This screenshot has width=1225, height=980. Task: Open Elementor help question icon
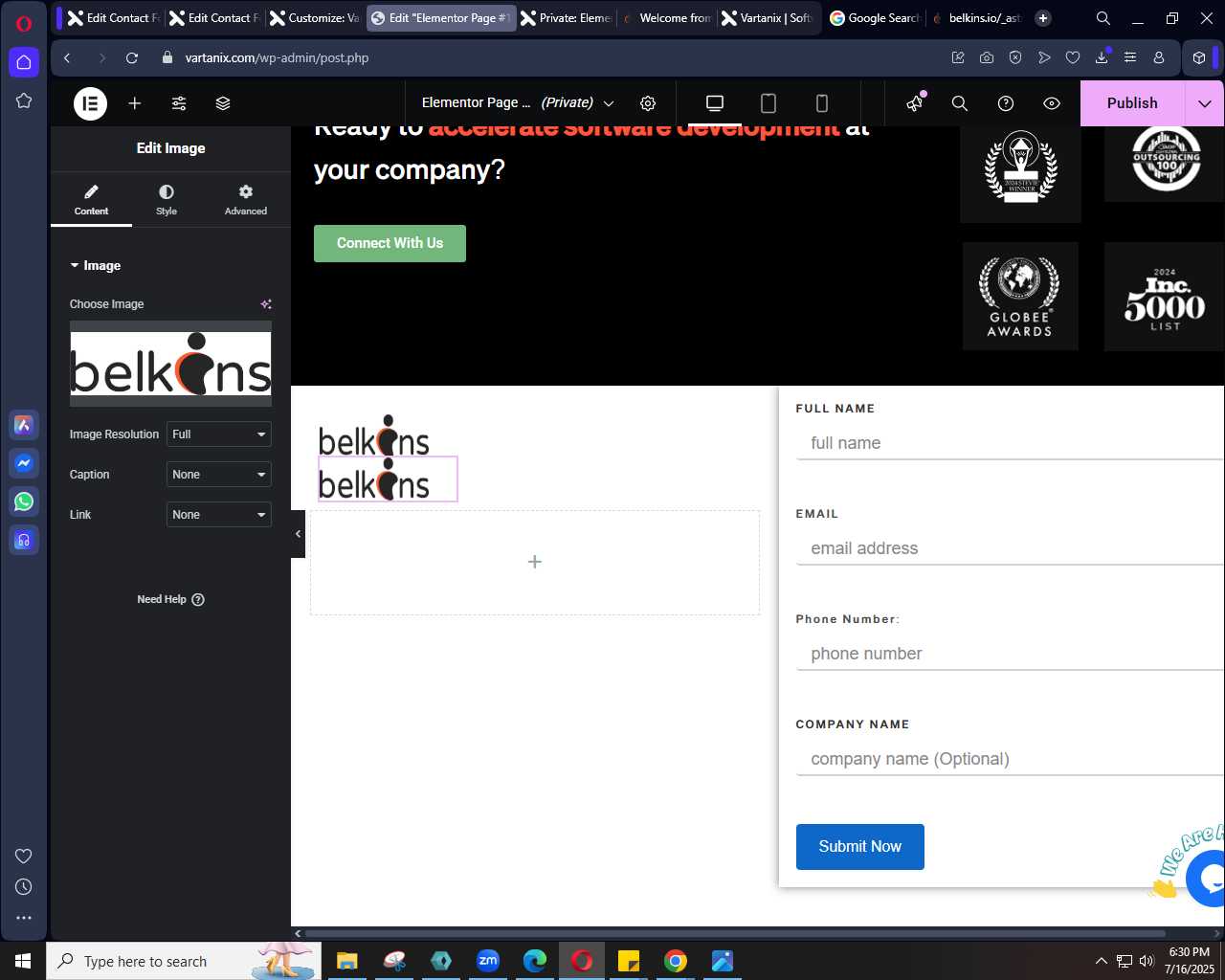pyautogui.click(x=1006, y=103)
